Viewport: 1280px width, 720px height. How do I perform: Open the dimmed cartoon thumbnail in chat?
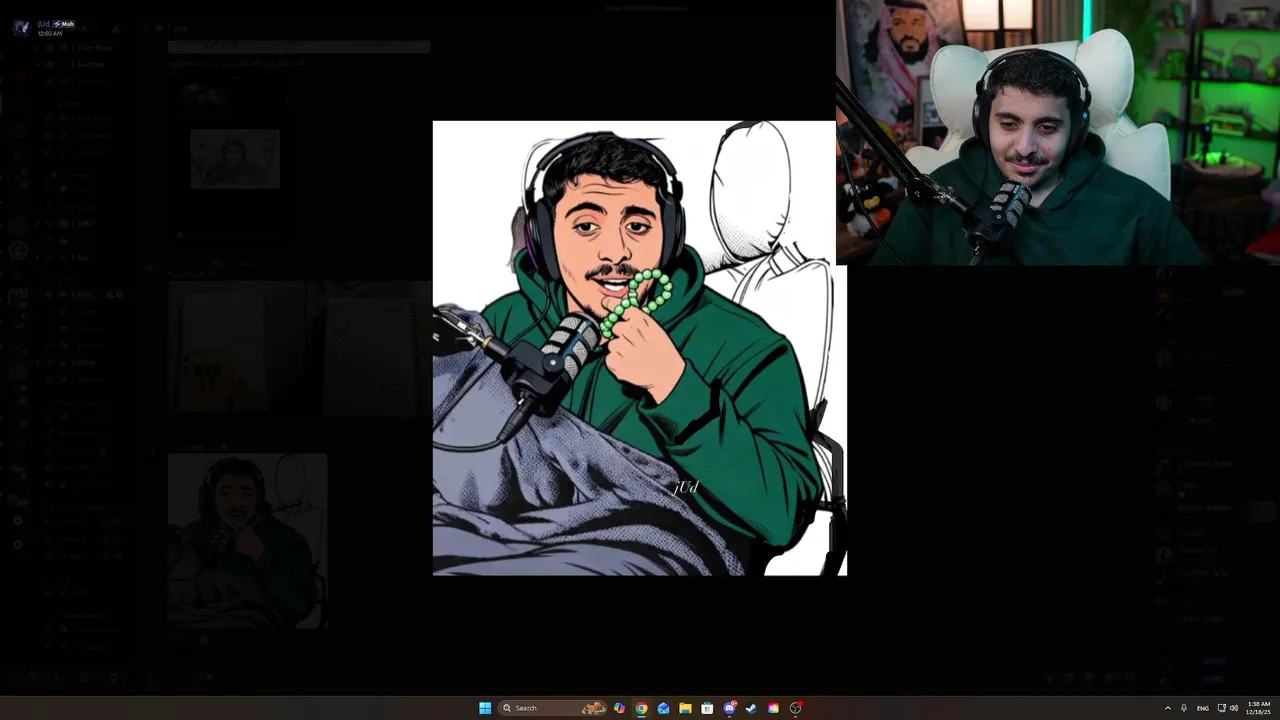[x=247, y=541]
